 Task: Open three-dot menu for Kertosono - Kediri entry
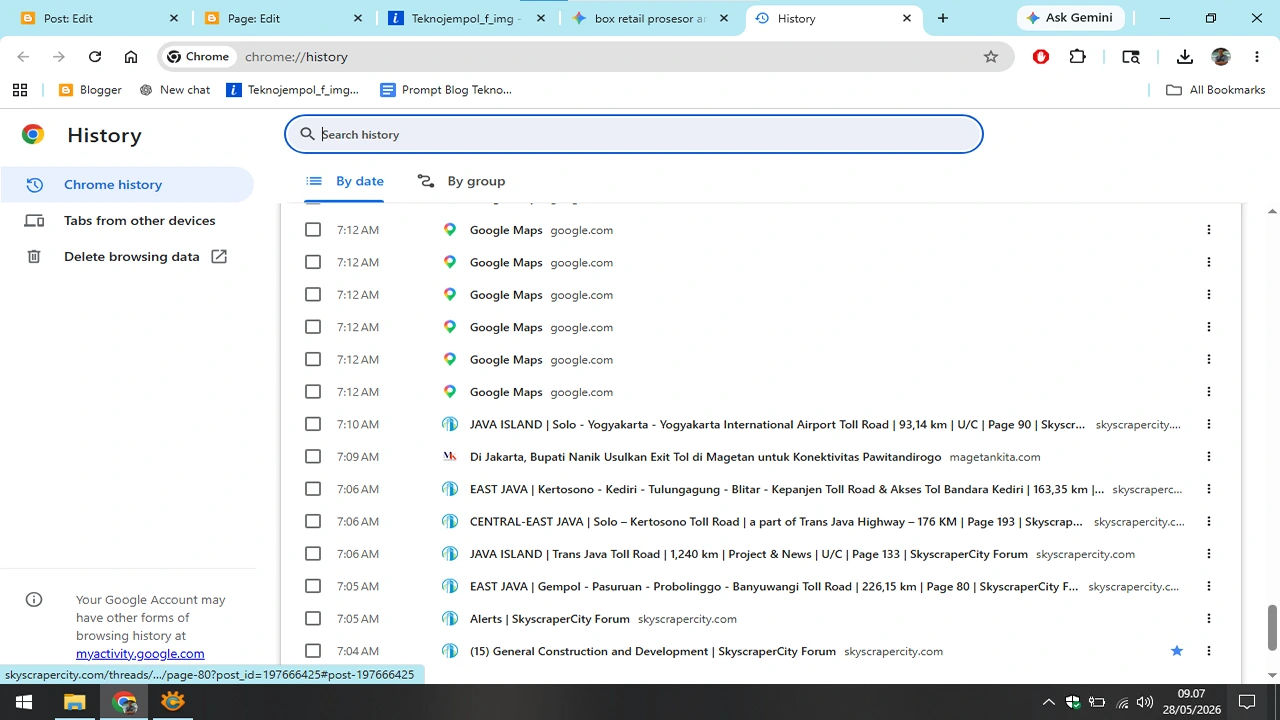click(1208, 489)
